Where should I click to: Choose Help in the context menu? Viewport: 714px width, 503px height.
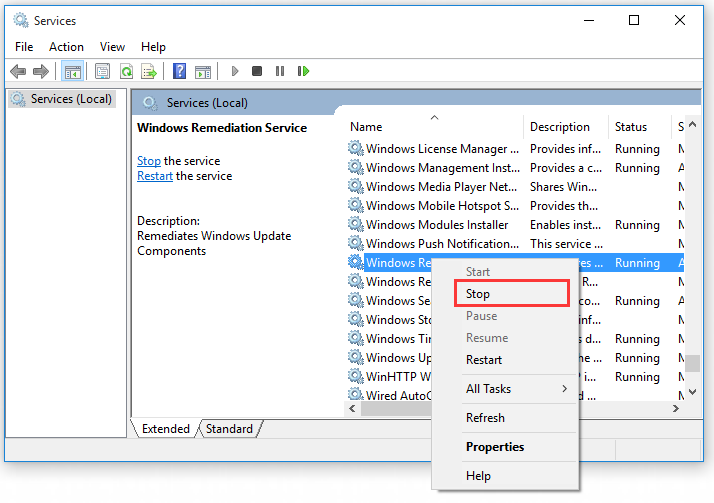505,476
